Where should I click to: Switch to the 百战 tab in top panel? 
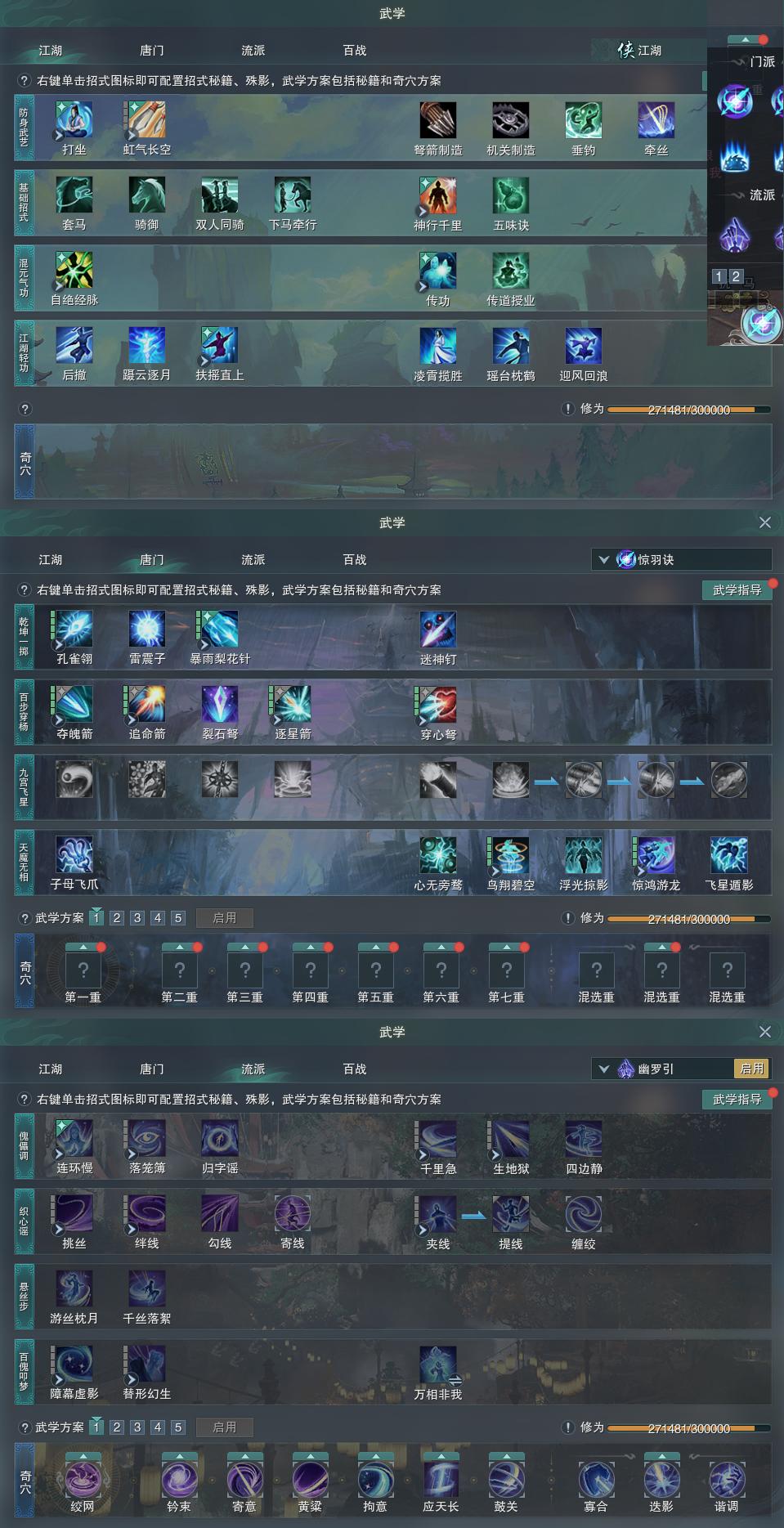(x=355, y=51)
